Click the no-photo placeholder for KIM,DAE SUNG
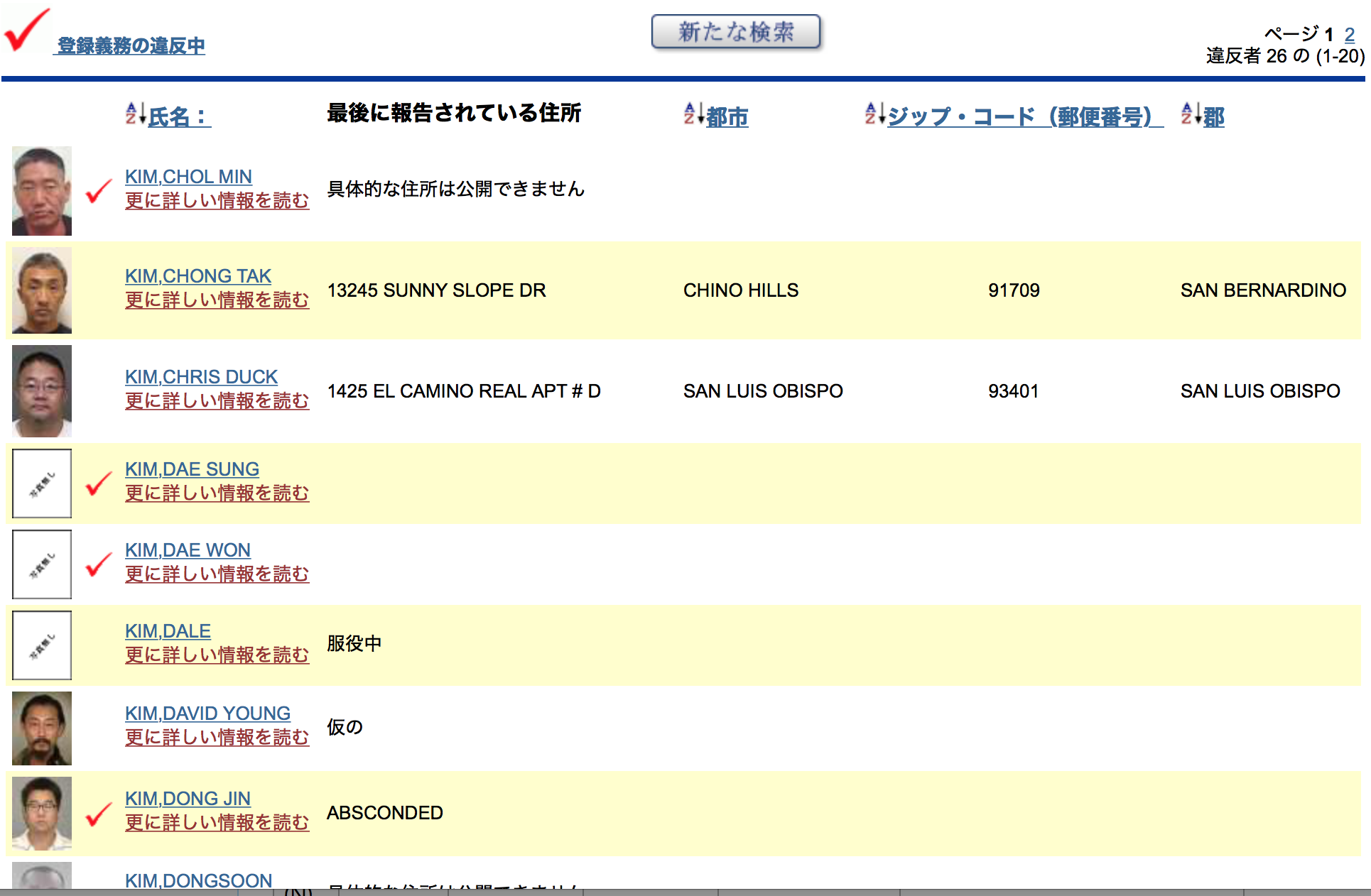The height and width of the screenshot is (896, 1371). pos(42,483)
